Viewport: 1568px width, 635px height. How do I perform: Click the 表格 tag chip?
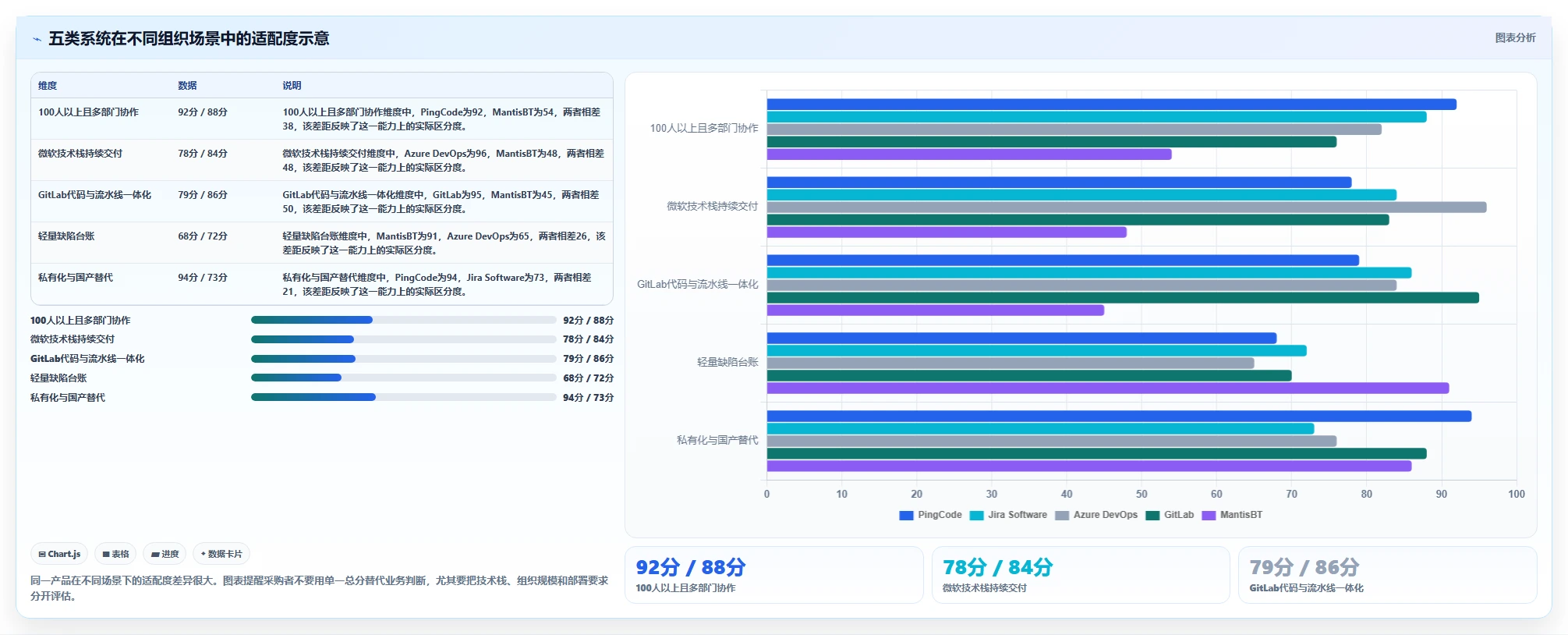point(115,554)
